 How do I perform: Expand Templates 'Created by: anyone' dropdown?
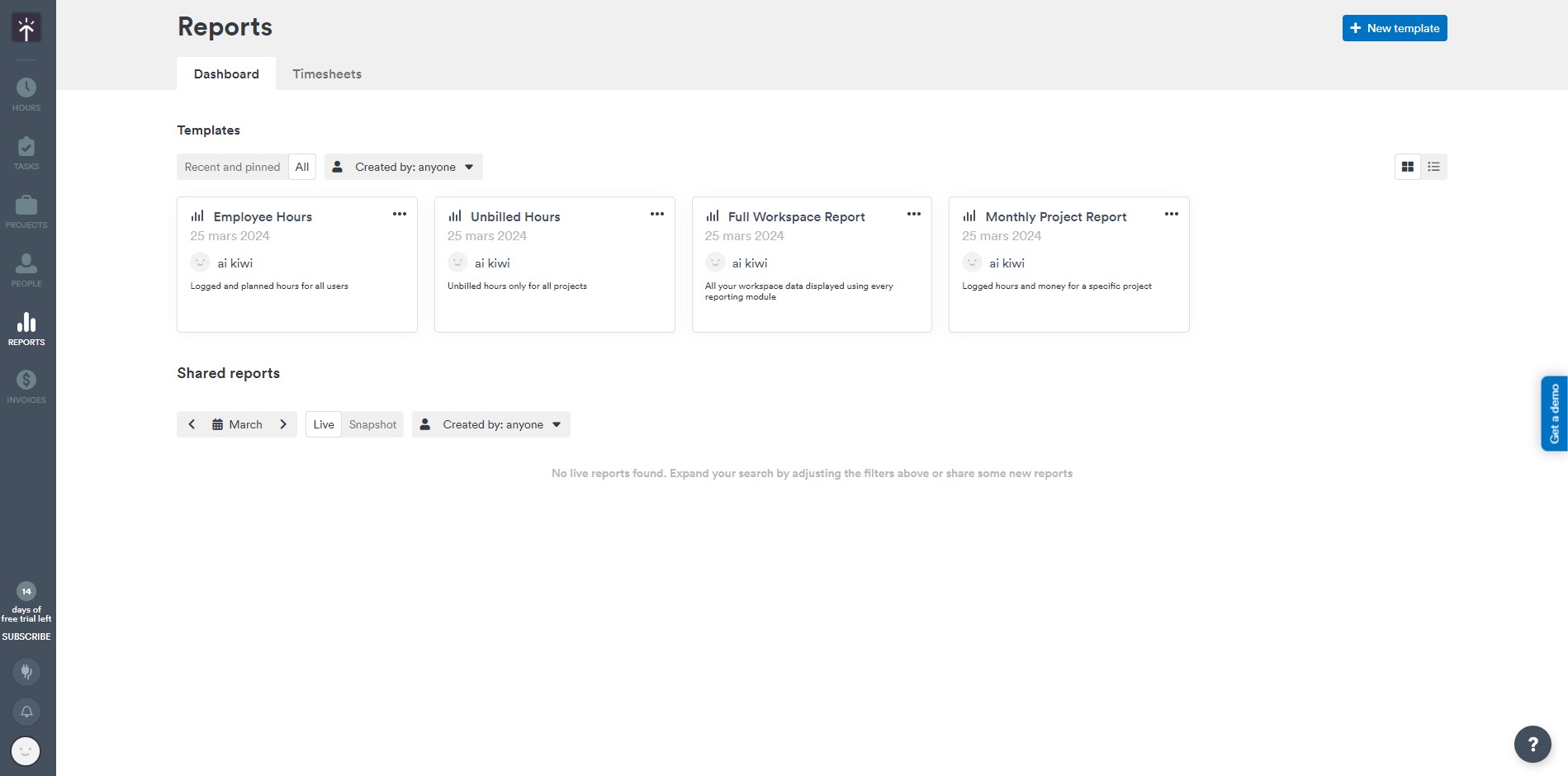coord(404,167)
